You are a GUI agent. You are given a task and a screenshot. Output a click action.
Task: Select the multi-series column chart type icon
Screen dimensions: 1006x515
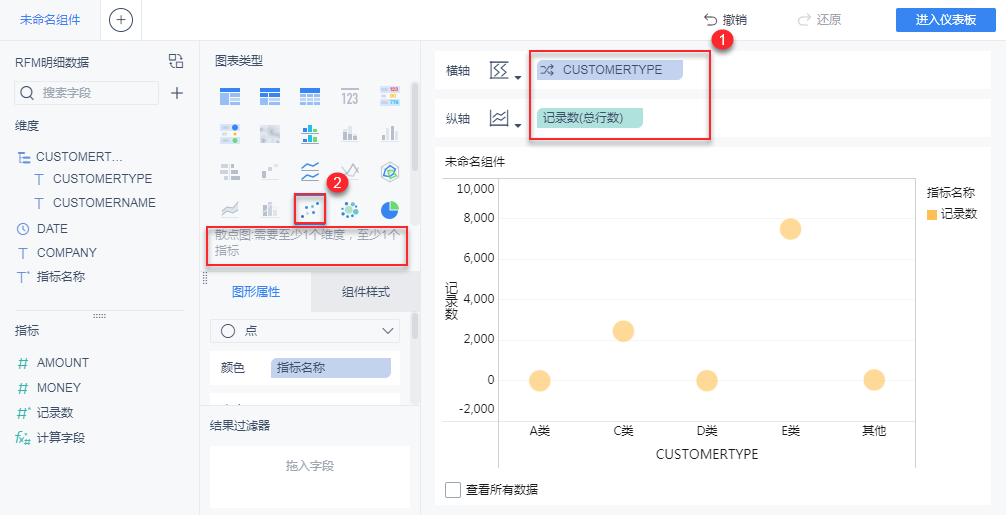coord(389,133)
